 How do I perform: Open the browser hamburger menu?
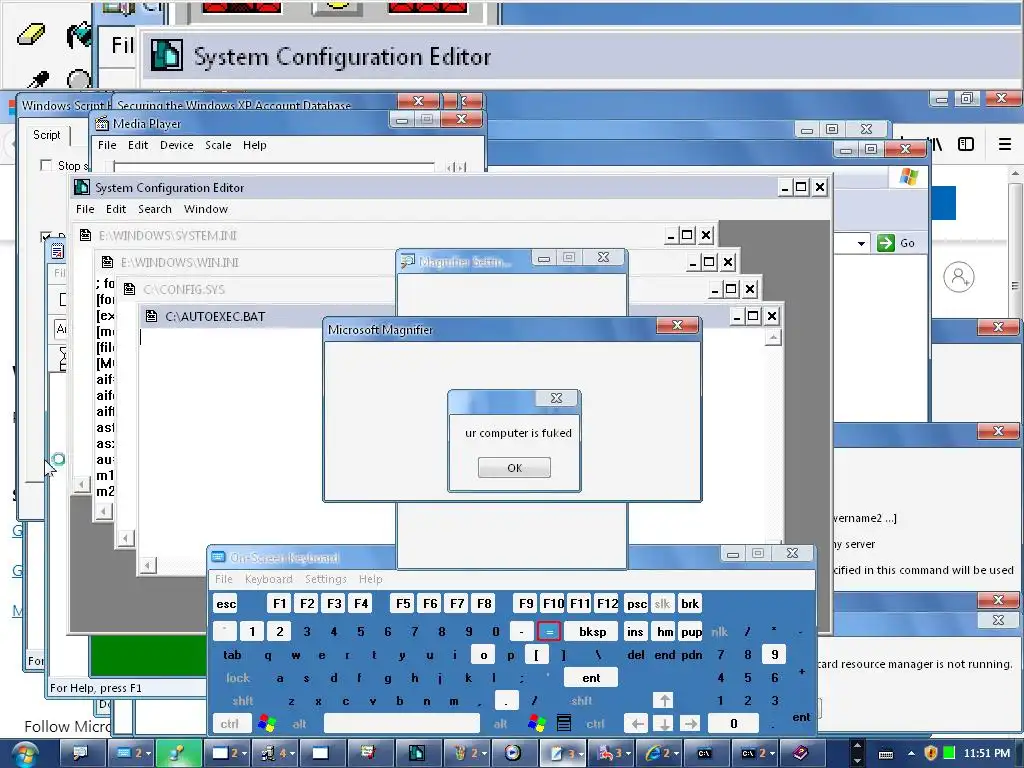(x=1004, y=144)
